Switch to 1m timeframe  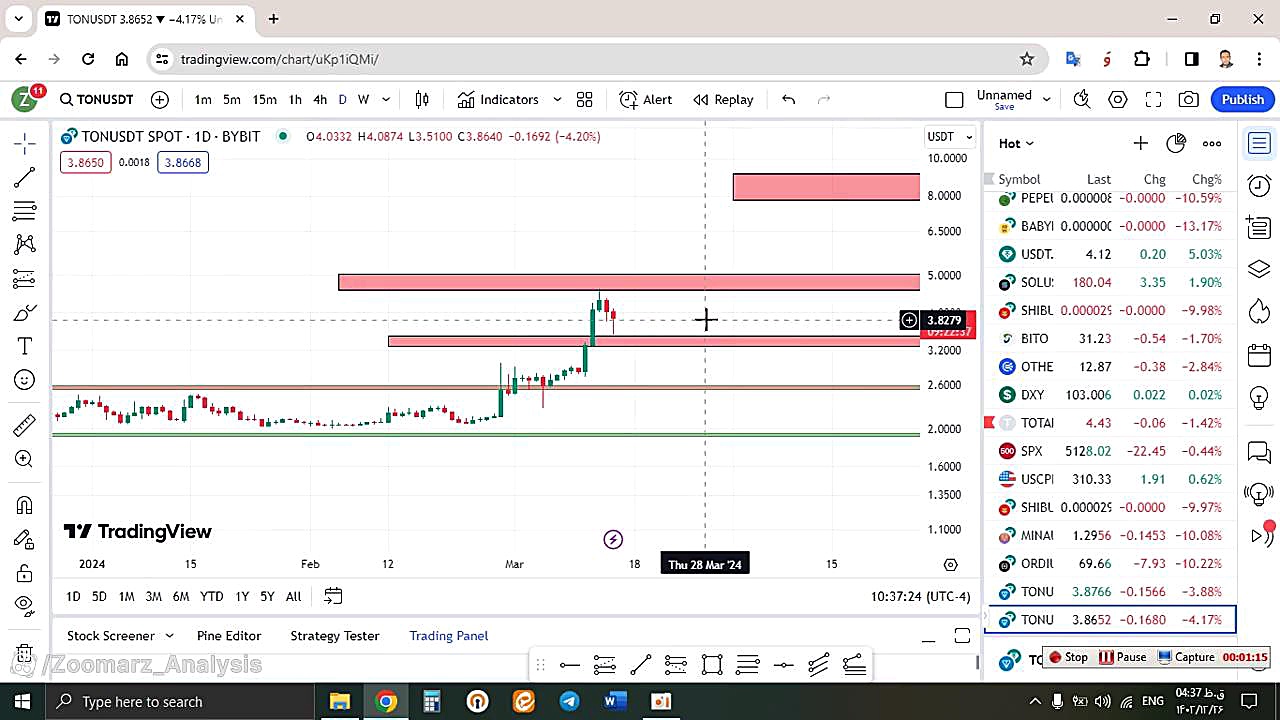point(203,99)
